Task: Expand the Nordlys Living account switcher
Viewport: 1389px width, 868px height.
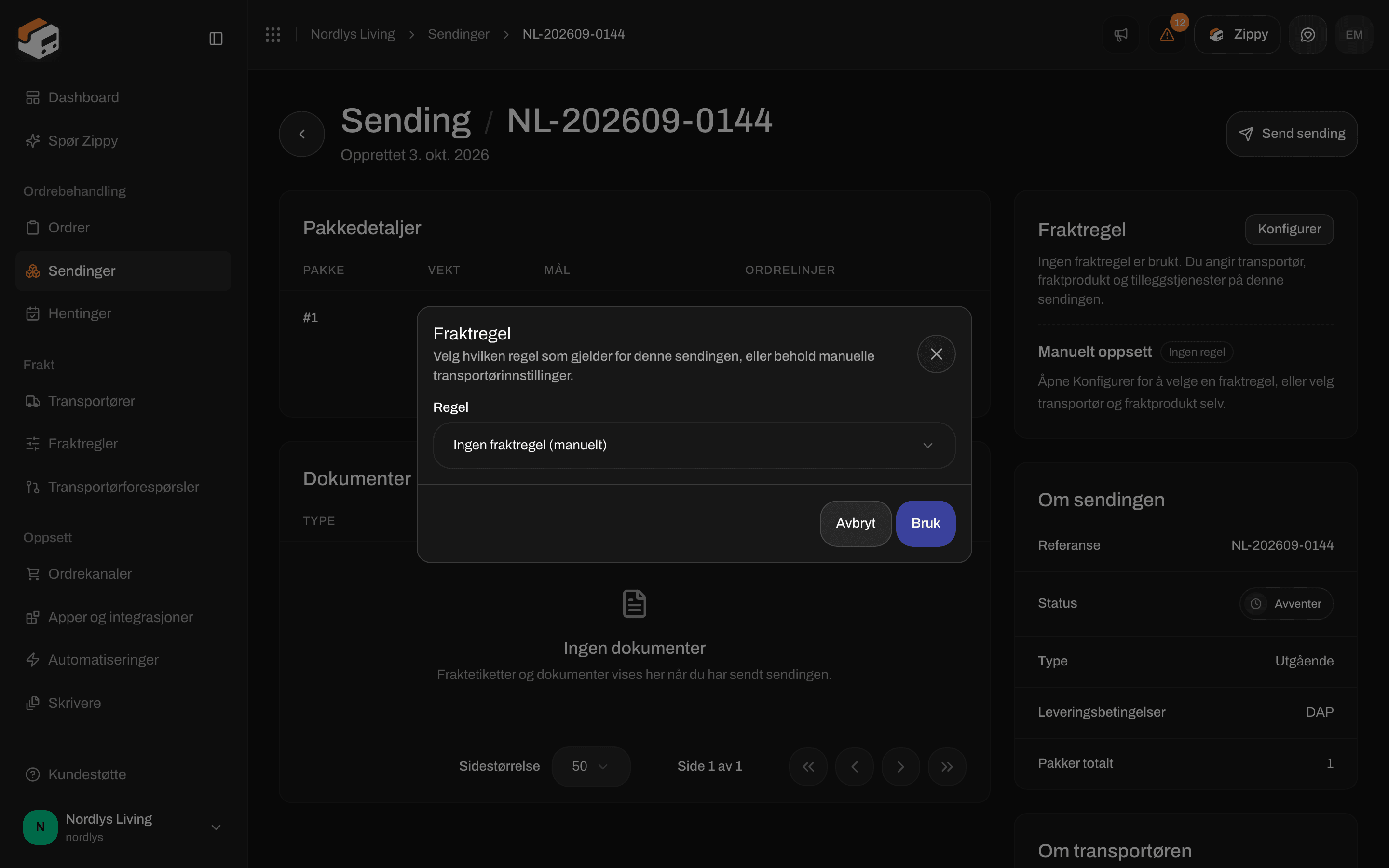Action: 216,827
